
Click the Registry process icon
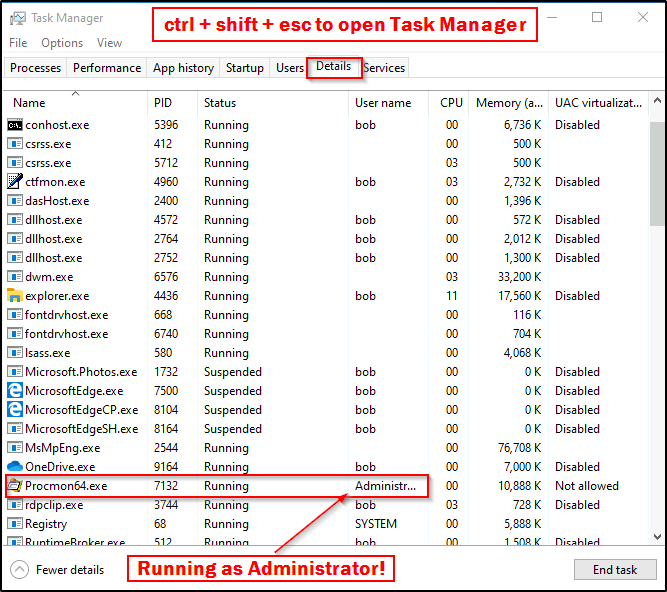pos(15,524)
